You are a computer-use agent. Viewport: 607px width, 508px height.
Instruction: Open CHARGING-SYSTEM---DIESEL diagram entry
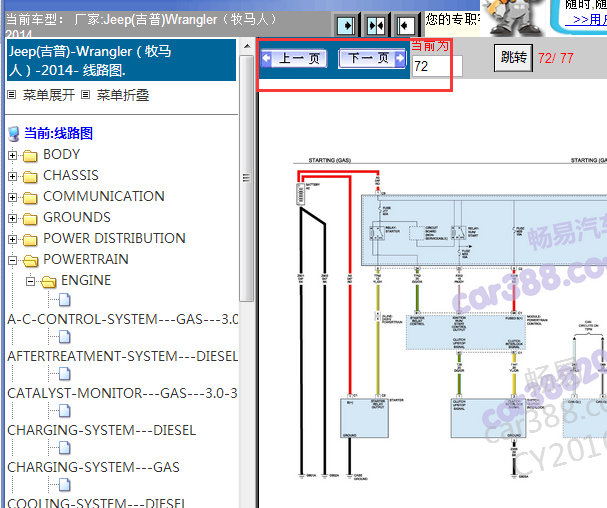coord(101,430)
